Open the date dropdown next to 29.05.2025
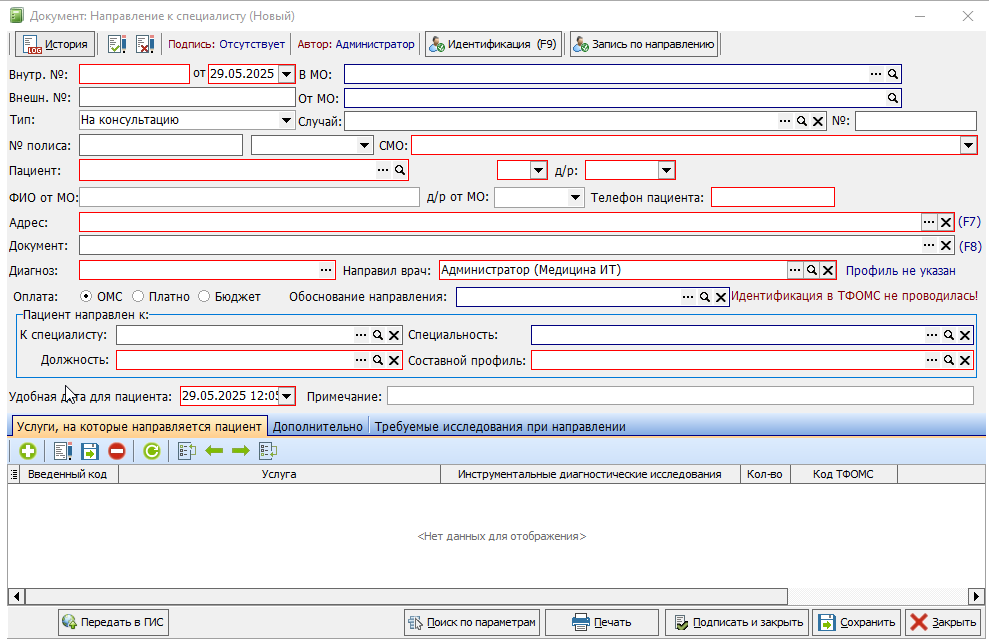This screenshot has height=641, width=989. pyautogui.click(x=286, y=74)
